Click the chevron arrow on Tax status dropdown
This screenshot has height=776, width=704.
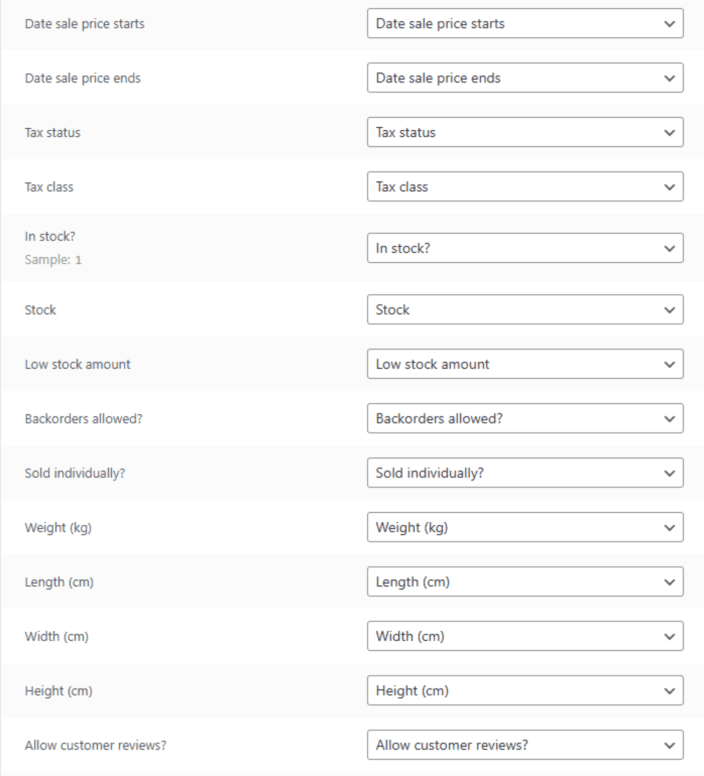coord(669,133)
